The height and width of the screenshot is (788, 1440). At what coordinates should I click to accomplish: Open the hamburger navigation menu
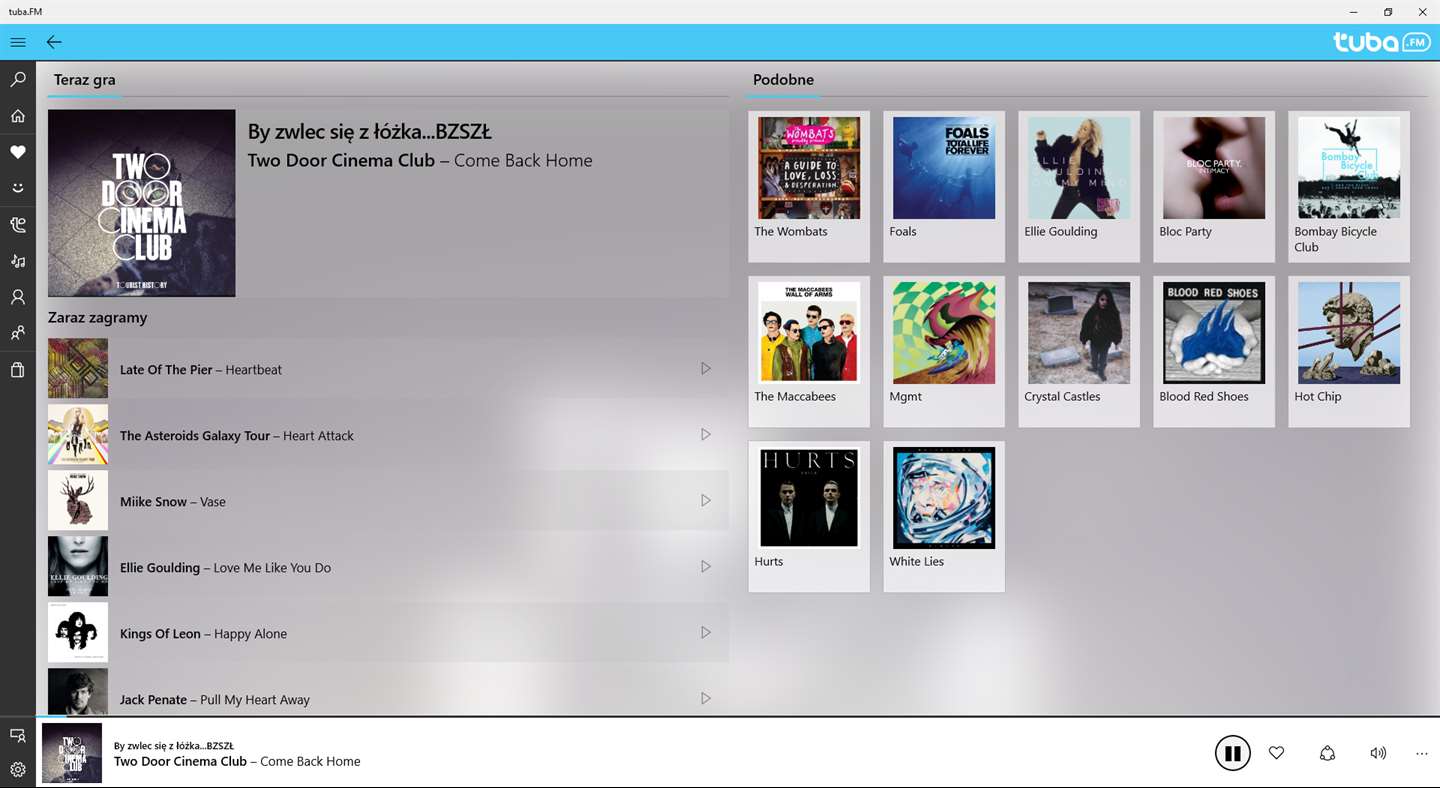tap(18, 42)
